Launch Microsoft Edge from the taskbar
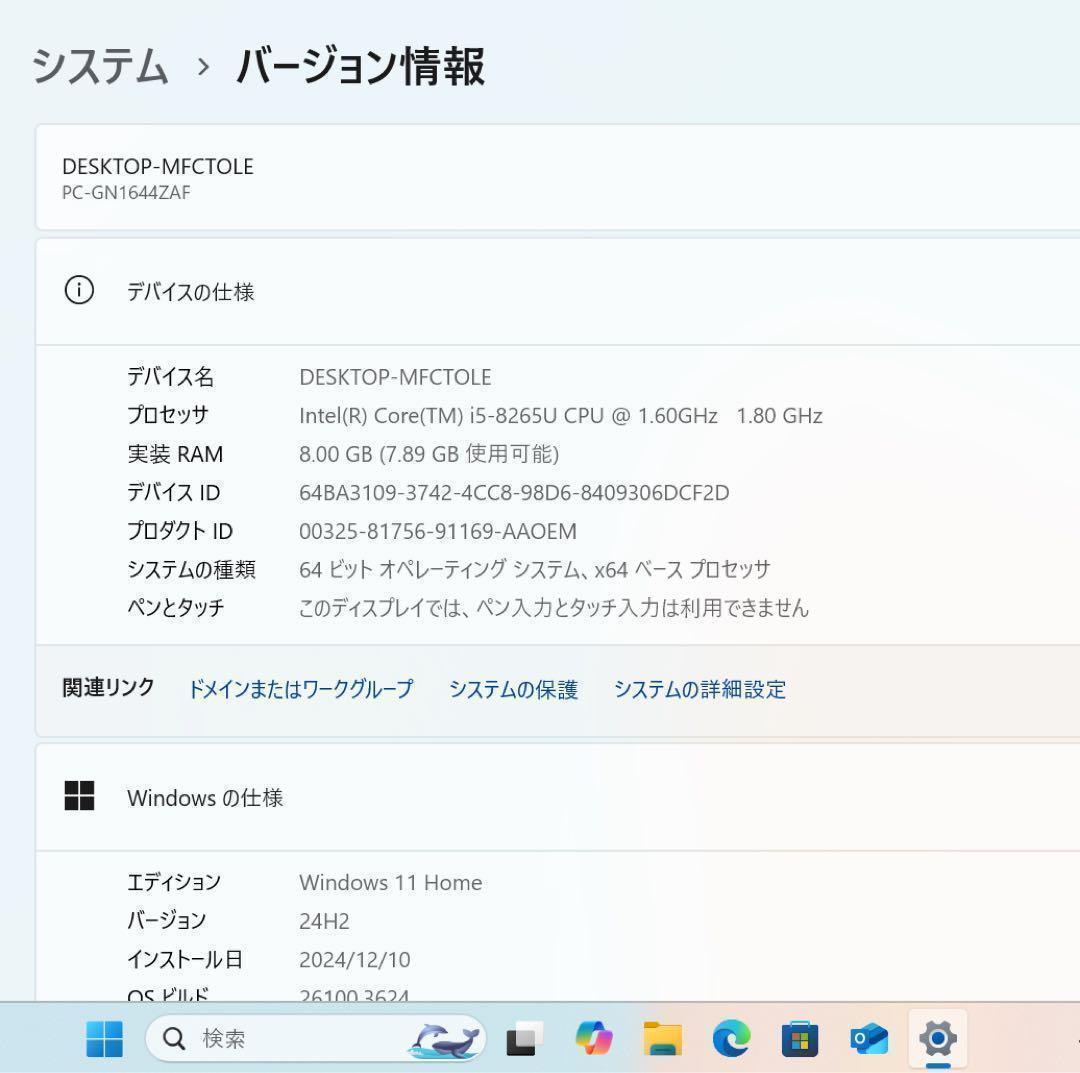Screen dimensions: 1080x1073 point(731,1039)
